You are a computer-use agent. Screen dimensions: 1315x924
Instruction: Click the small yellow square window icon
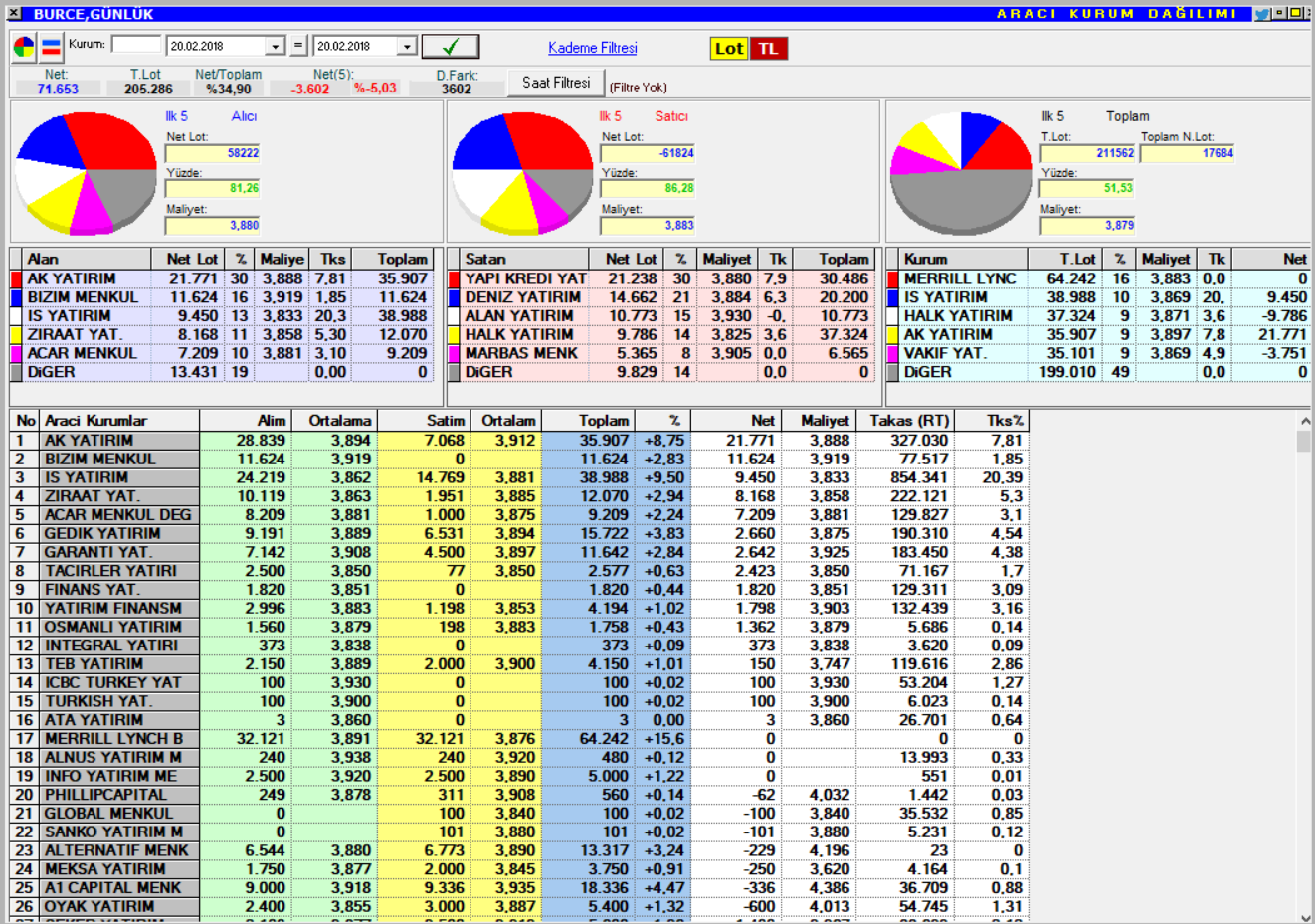(1279, 14)
